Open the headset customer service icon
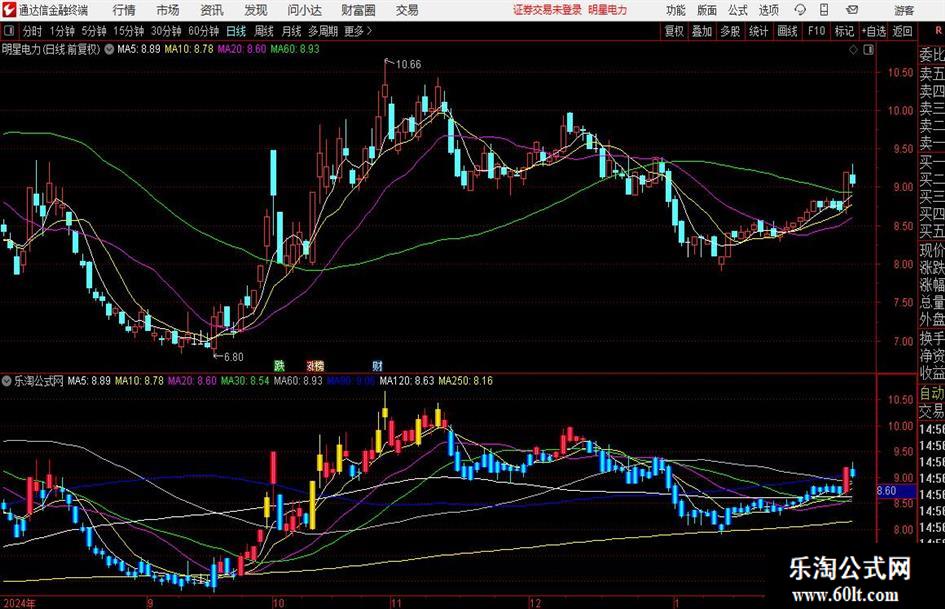This screenshot has width=945, height=609. click(x=800, y=10)
